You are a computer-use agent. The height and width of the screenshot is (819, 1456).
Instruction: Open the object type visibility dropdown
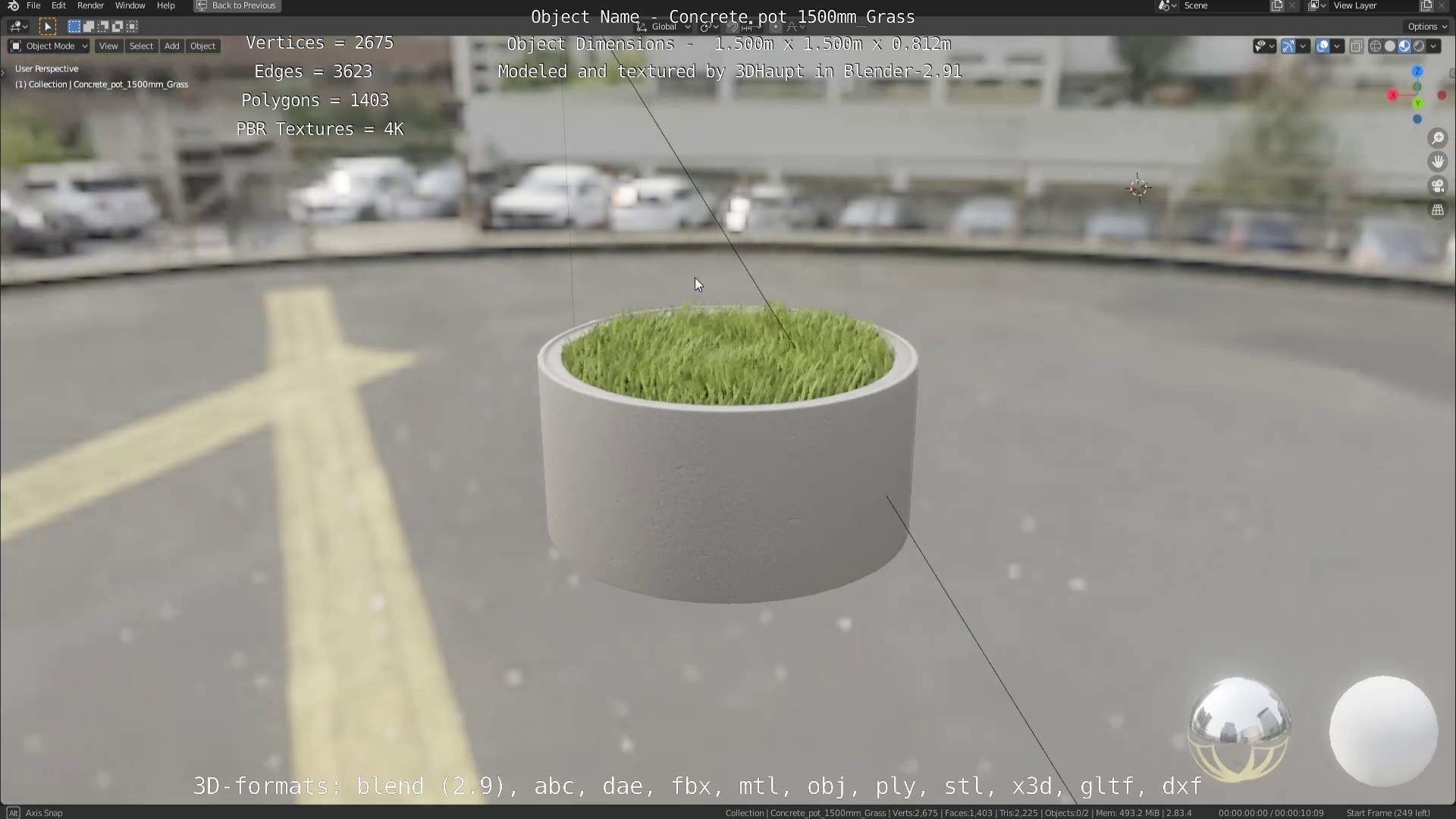pos(1264,46)
